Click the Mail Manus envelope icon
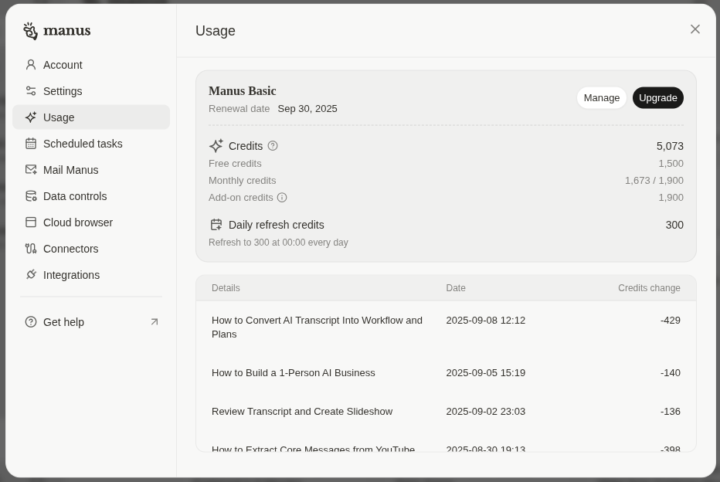This screenshot has width=720, height=482. 31,169
